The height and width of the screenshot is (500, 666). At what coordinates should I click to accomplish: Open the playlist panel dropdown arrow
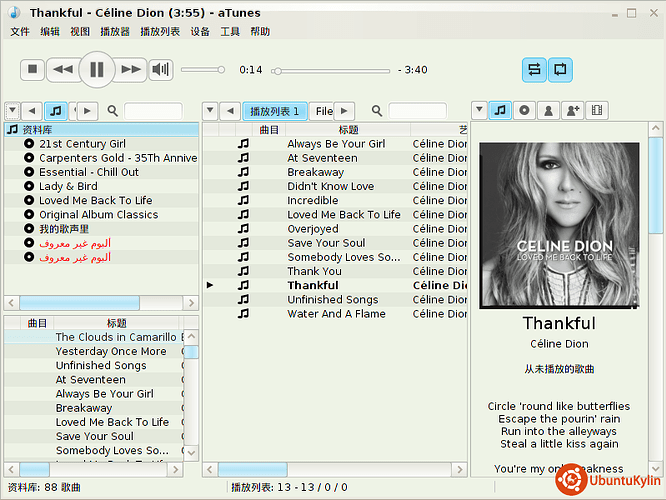coord(210,111)
